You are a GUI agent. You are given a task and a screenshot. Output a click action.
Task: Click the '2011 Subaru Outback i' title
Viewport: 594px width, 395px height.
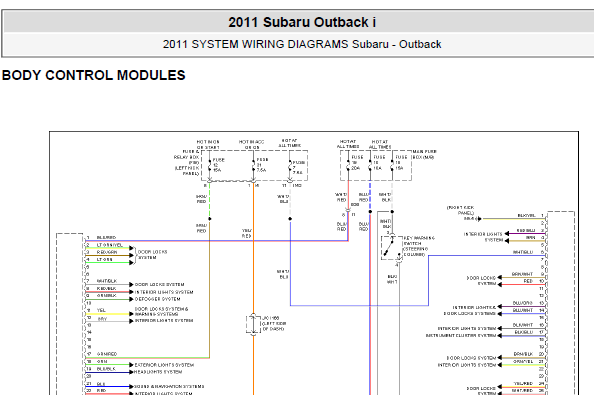click(x=302, y=22)
